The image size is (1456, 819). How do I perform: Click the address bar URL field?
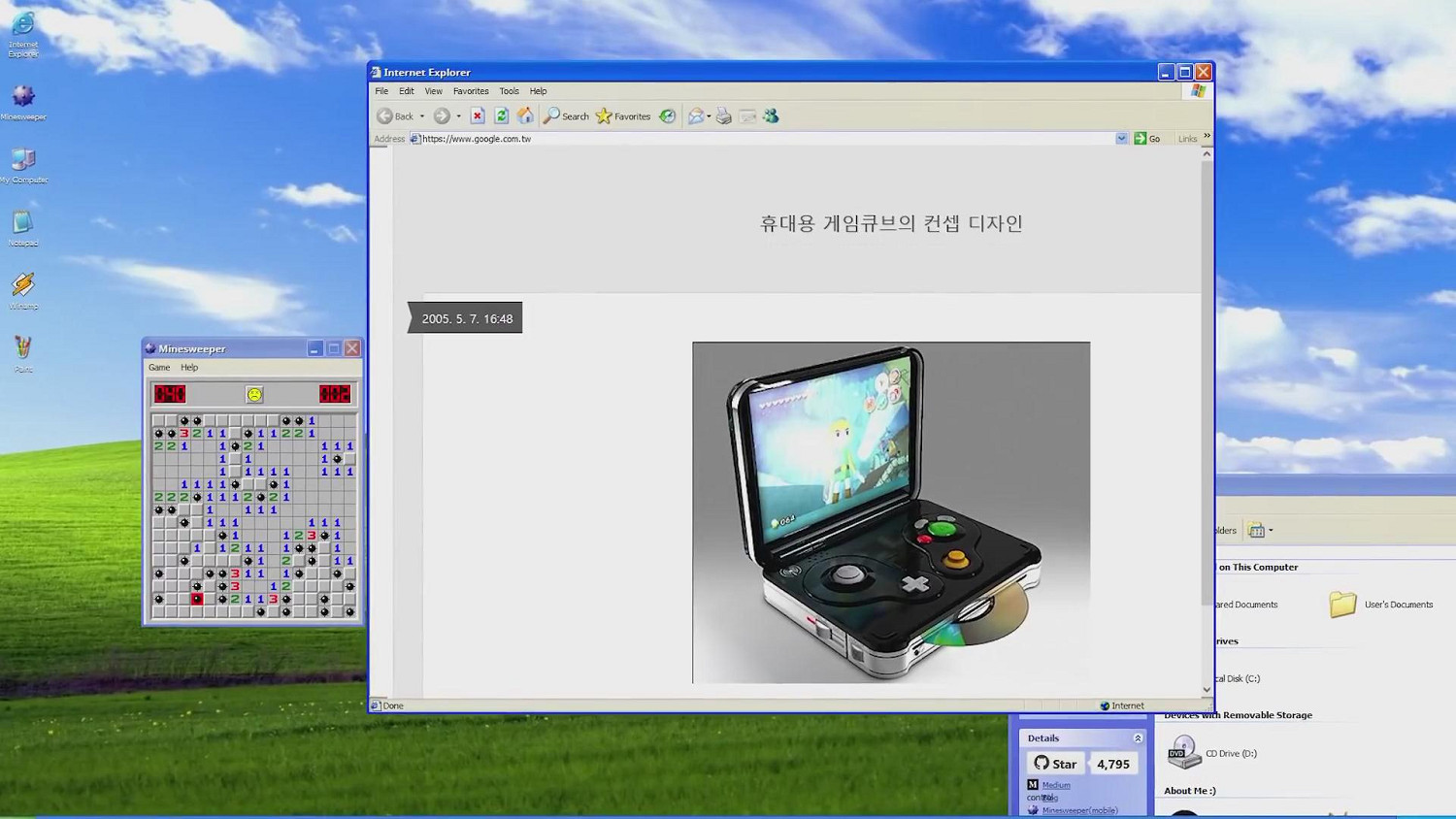click(757, 139)
